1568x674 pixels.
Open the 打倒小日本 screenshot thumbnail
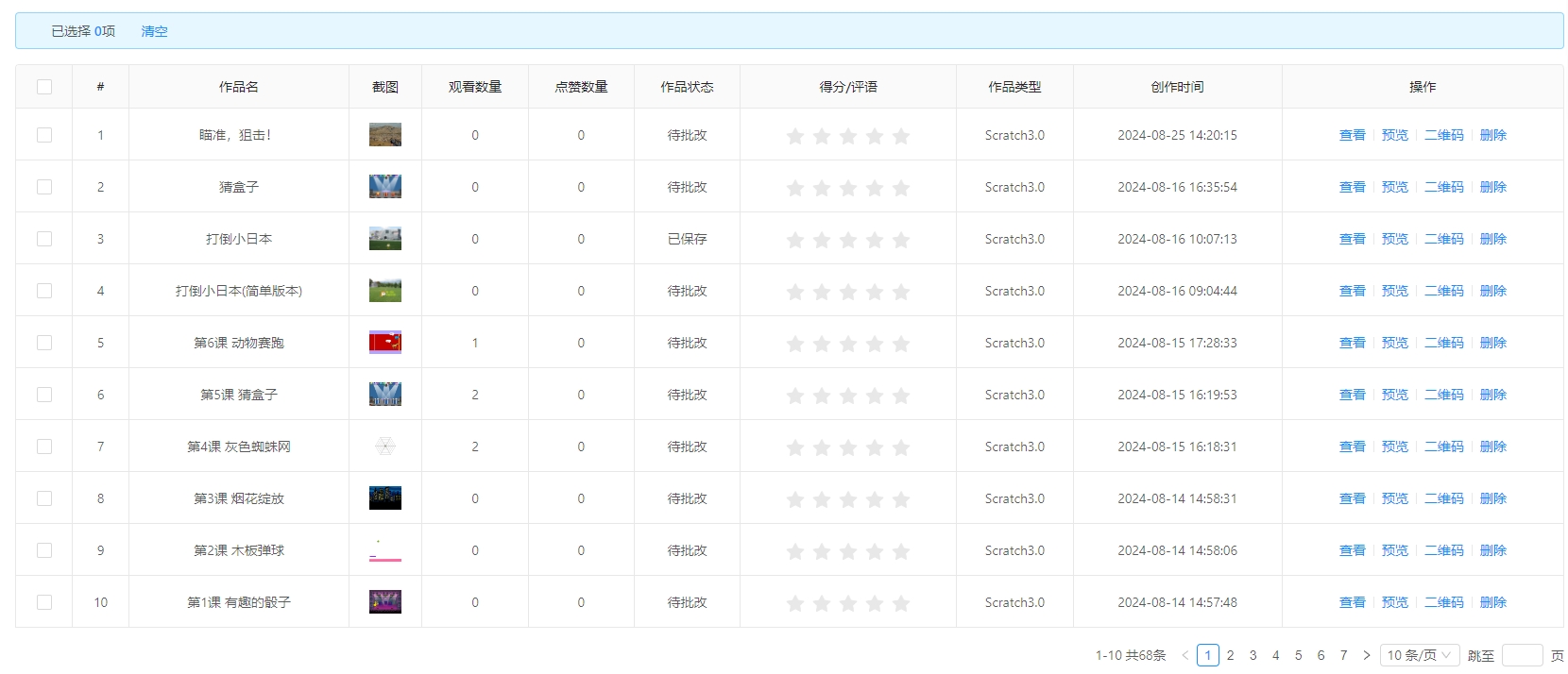385,239
